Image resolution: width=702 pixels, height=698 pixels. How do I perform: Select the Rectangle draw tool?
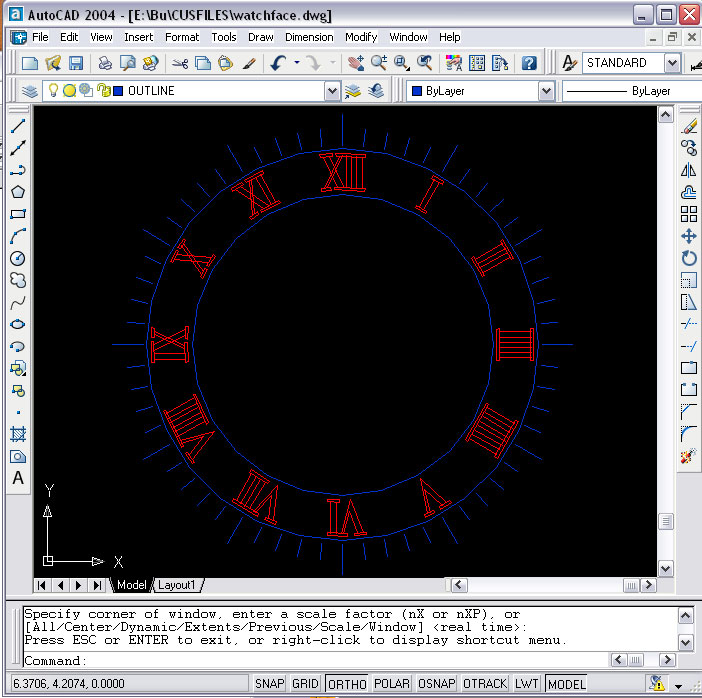(x=18, y=214)
